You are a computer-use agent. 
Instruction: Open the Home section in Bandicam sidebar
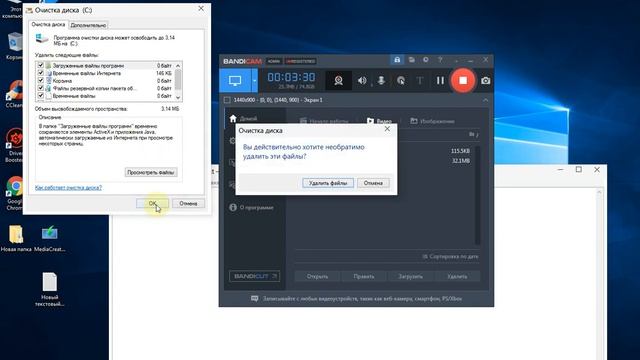244,118
